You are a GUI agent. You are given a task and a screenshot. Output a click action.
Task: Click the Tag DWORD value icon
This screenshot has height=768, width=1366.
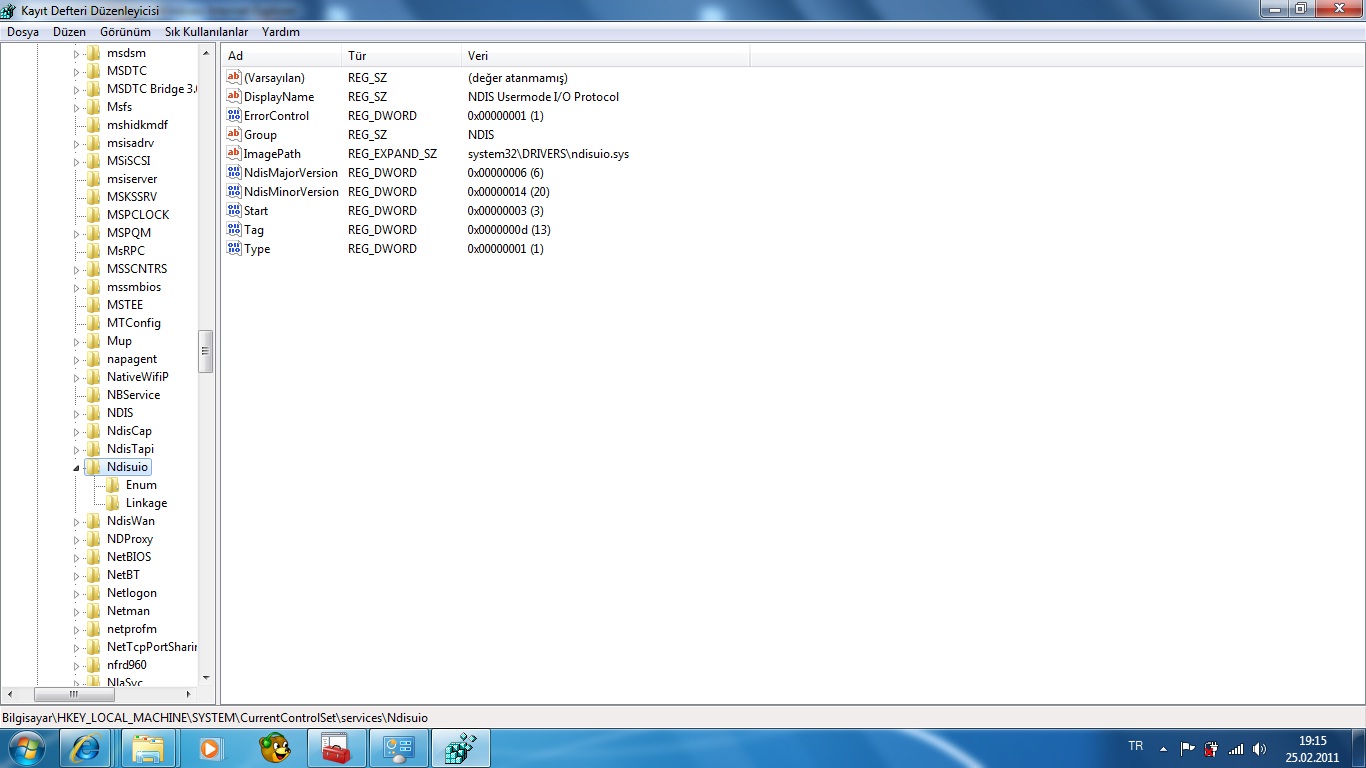pyautogui.click(x=234, y=230)
